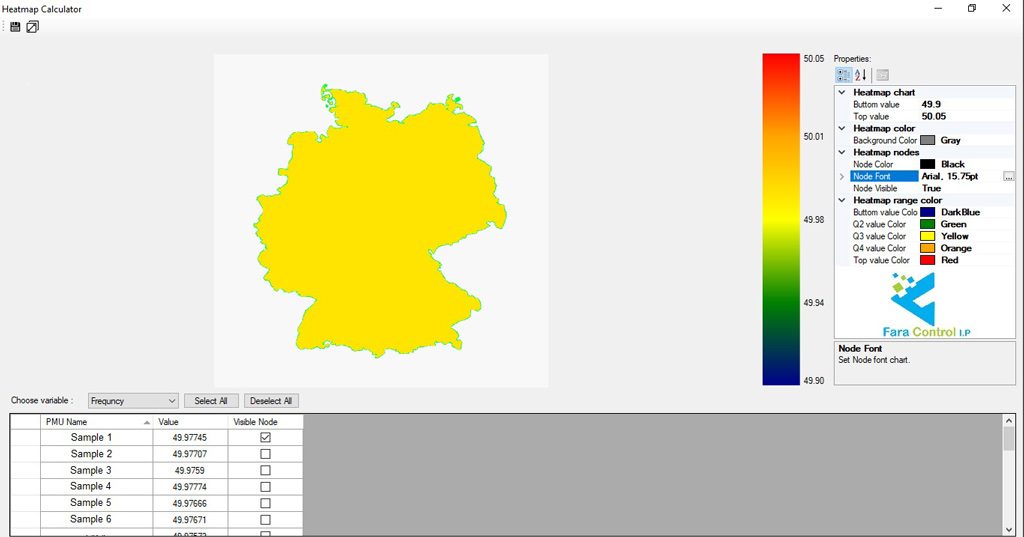Switch properties to Categorized view
This screenshot has height=537, width=1024.
(843, 75)
